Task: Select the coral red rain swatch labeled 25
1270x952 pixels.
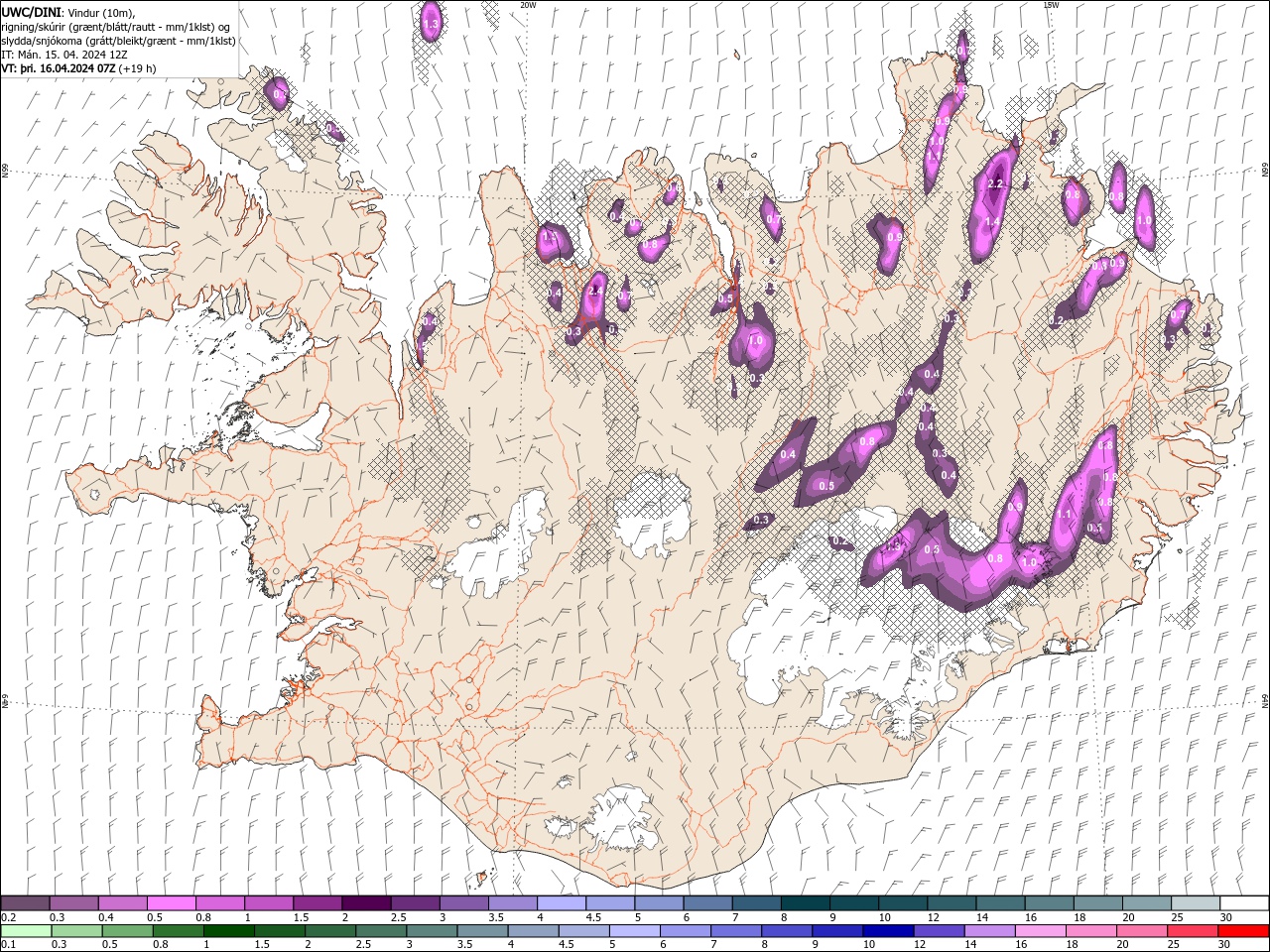Action: point(1191,930)
